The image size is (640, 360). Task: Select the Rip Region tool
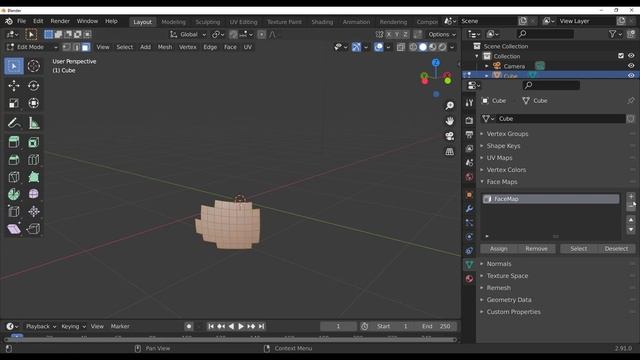point(33,229)
